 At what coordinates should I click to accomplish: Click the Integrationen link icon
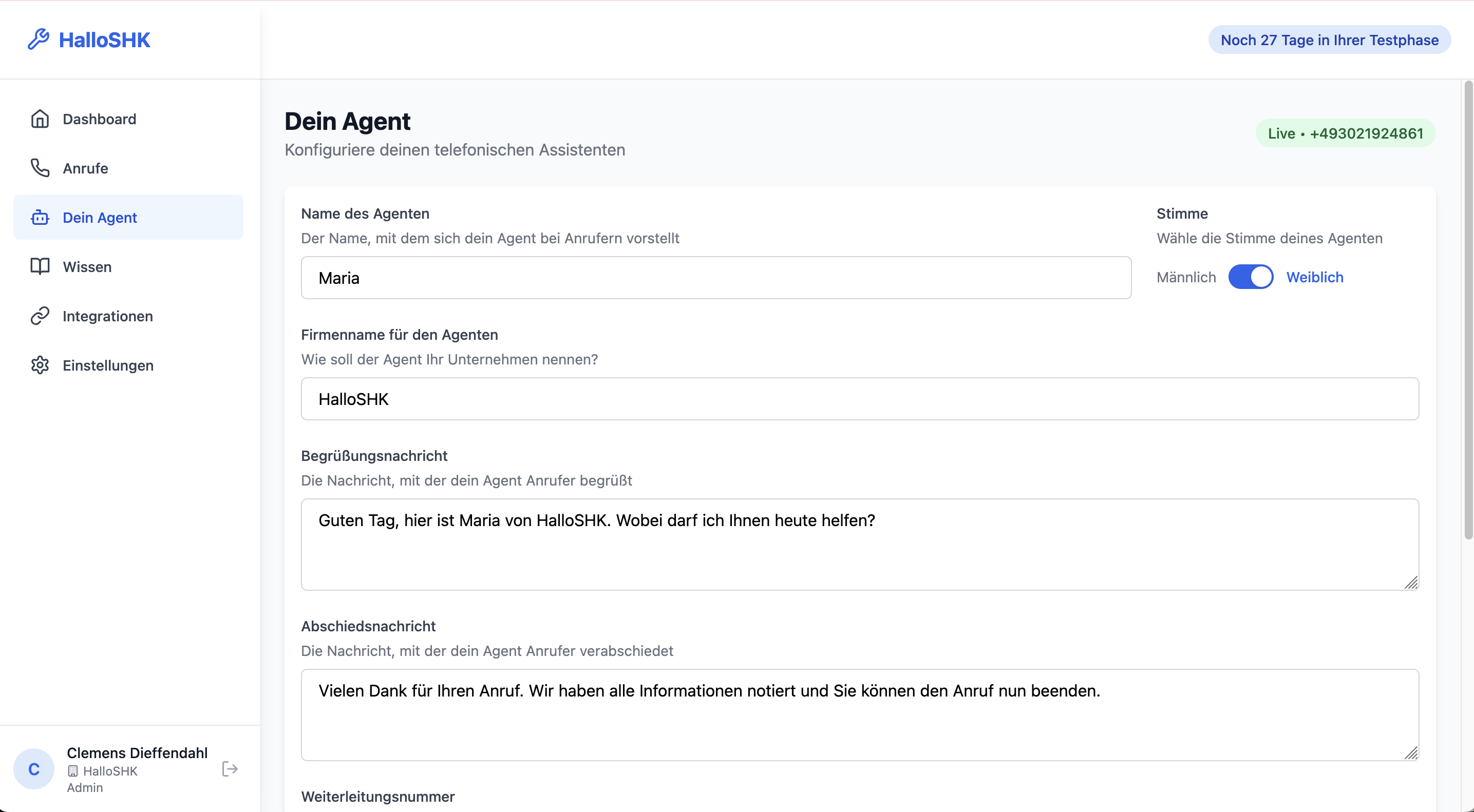pyautogui.click(x=40, y=316)
